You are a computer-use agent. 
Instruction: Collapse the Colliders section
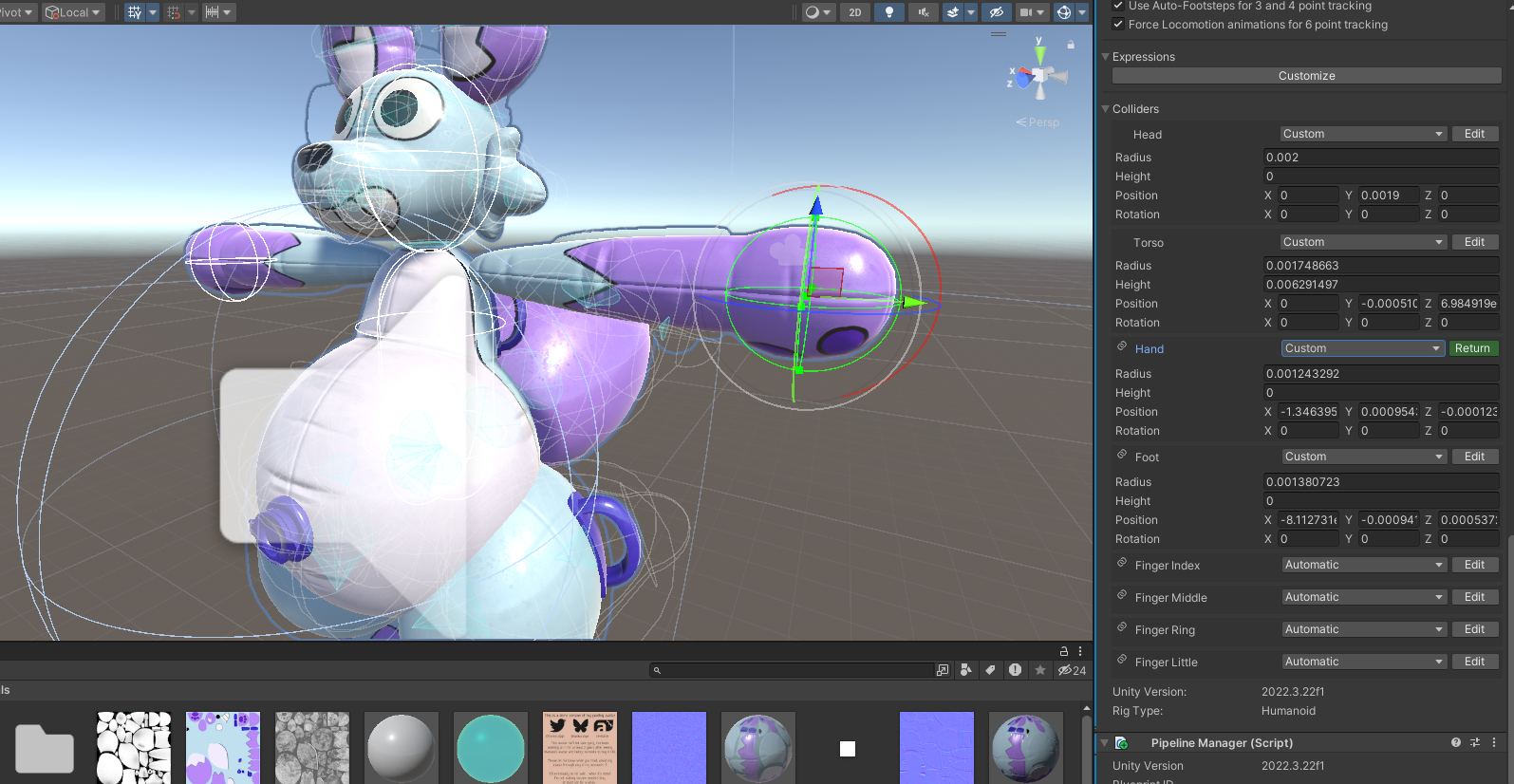click(x=1106, y=109)
